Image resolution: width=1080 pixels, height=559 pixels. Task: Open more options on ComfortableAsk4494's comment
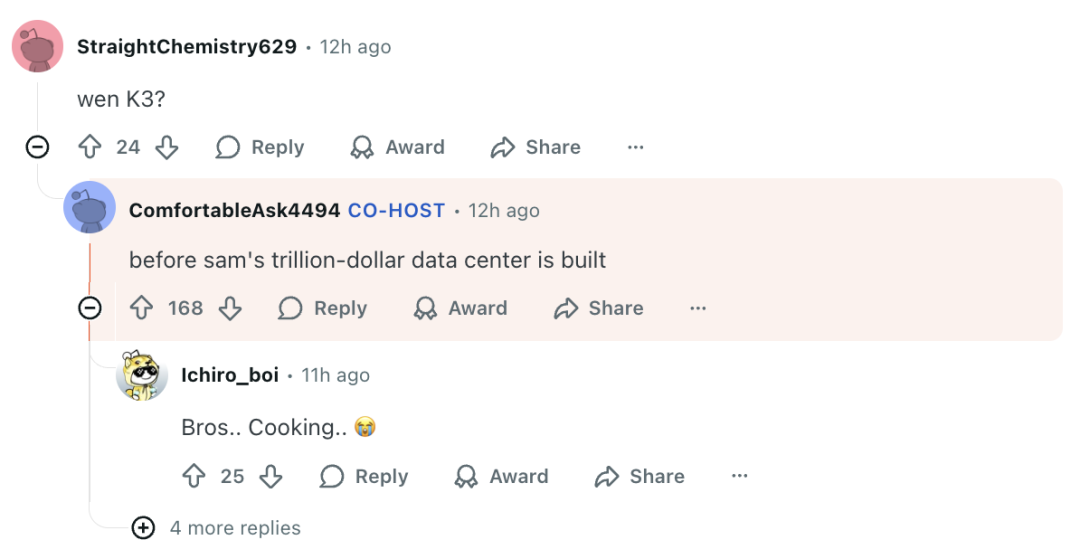tap(698, 308)
